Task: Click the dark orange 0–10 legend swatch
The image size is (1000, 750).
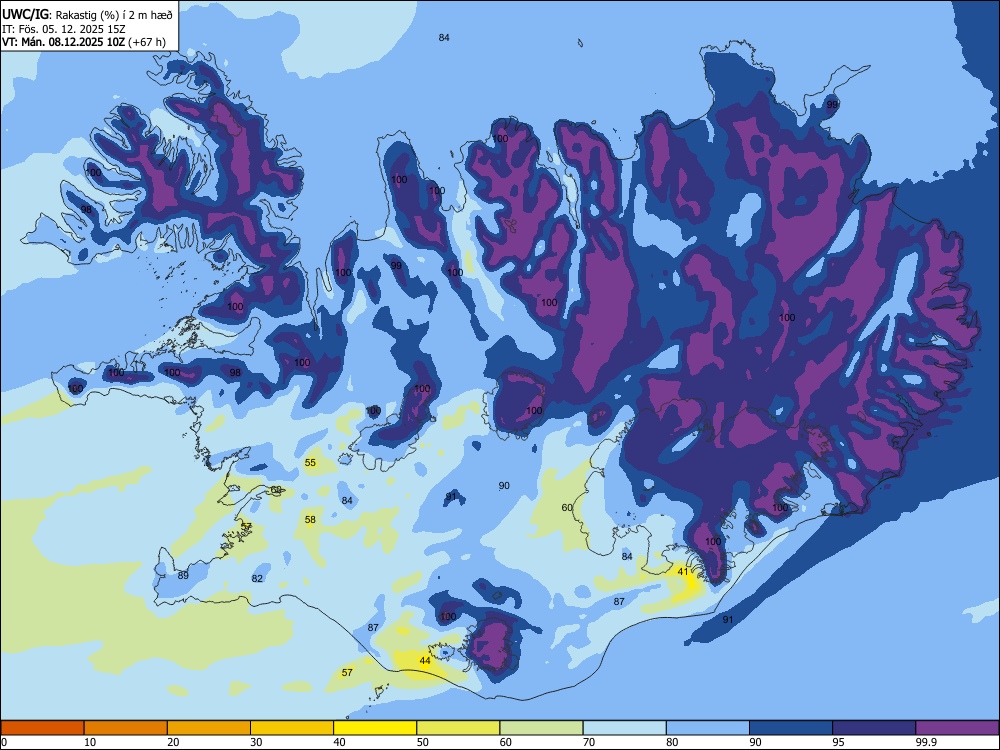Action: click(x=42, y=728)
